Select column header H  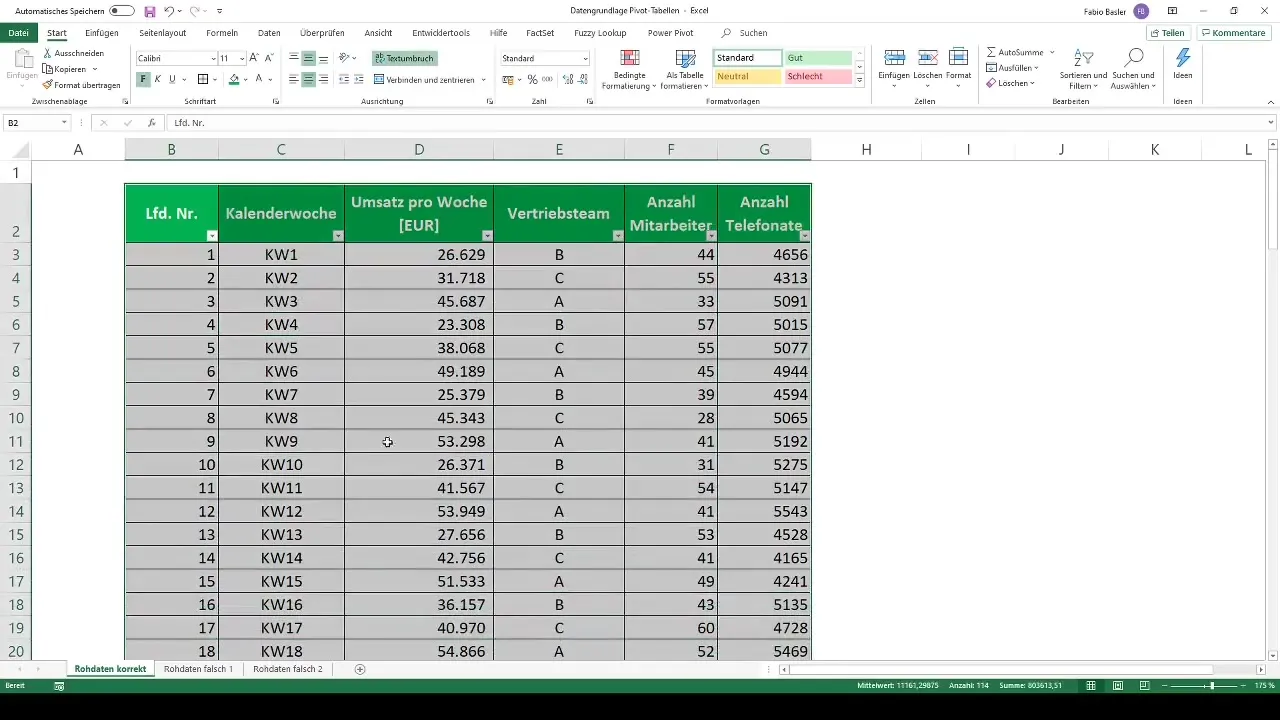click(866, 150)
